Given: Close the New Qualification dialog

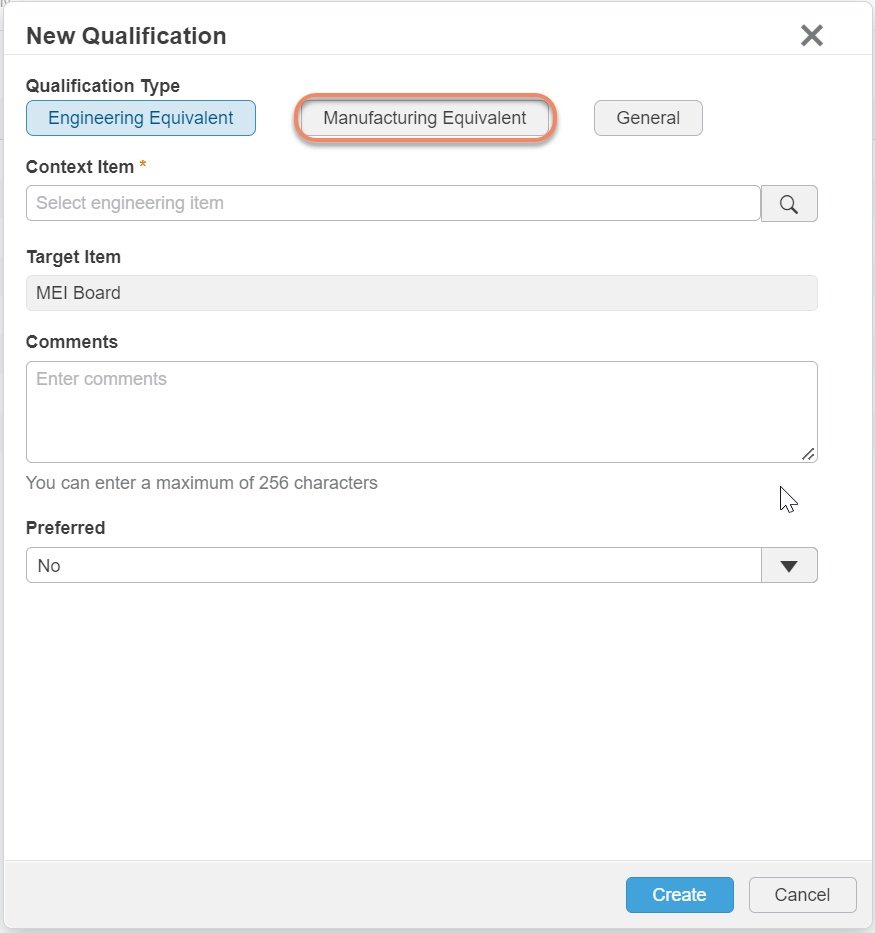Looking at the screenshot, I should click(811, 36).
